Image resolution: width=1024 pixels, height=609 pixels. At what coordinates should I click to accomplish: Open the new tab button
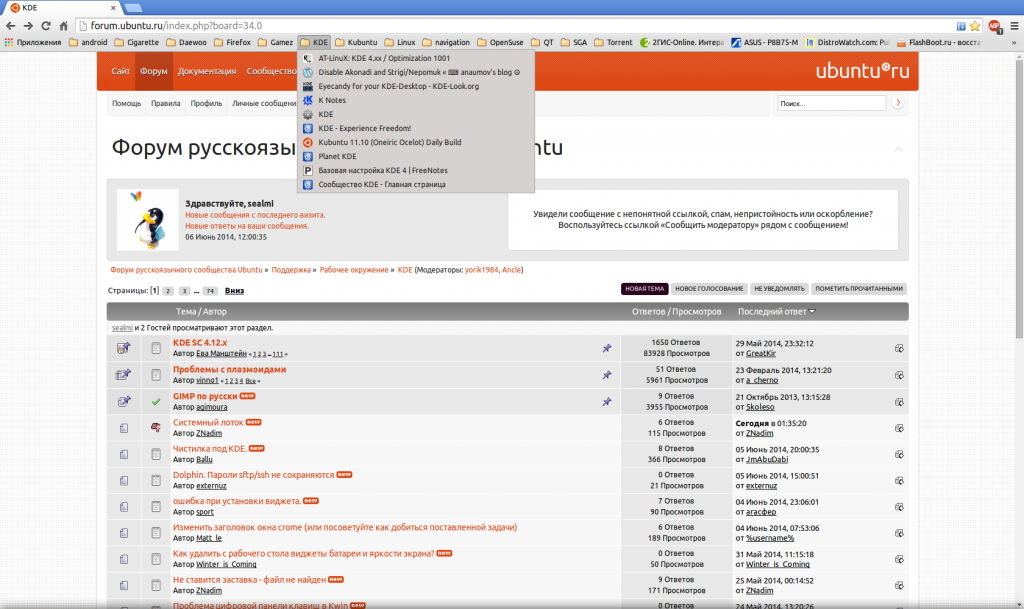point(133,8)
